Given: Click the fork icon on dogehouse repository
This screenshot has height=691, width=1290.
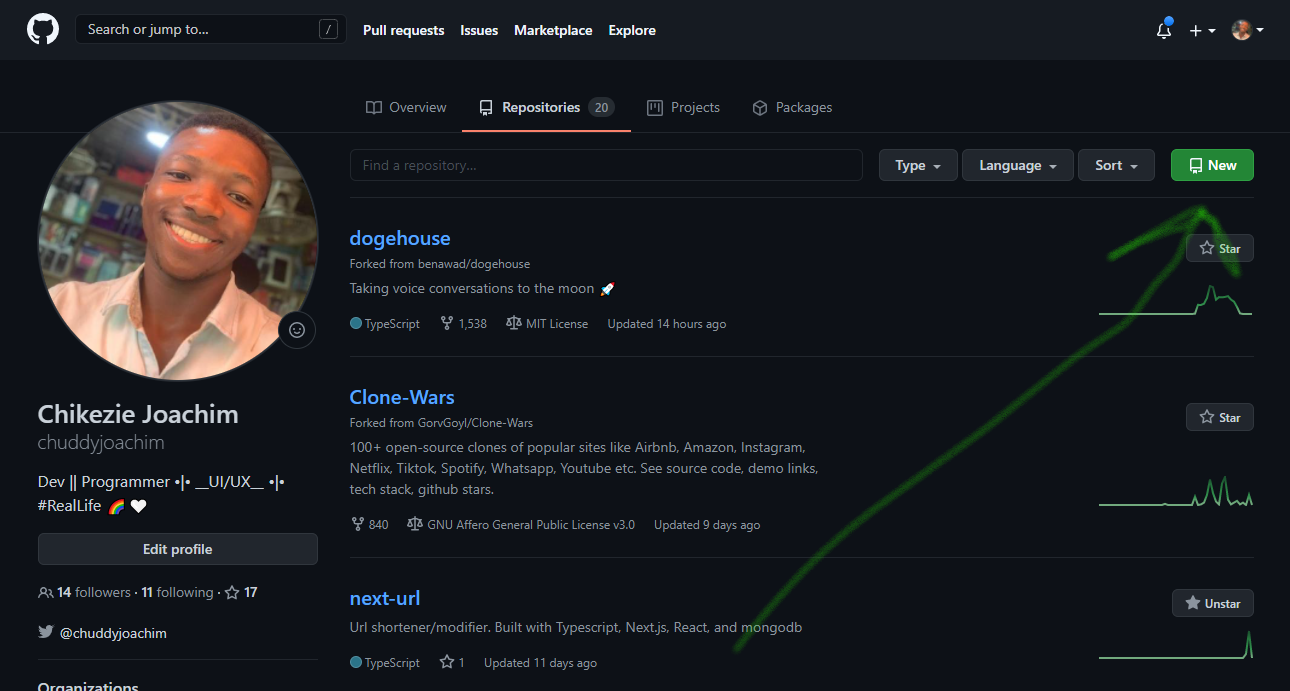Looking at the screenshot, I should (x=446, y=322).
